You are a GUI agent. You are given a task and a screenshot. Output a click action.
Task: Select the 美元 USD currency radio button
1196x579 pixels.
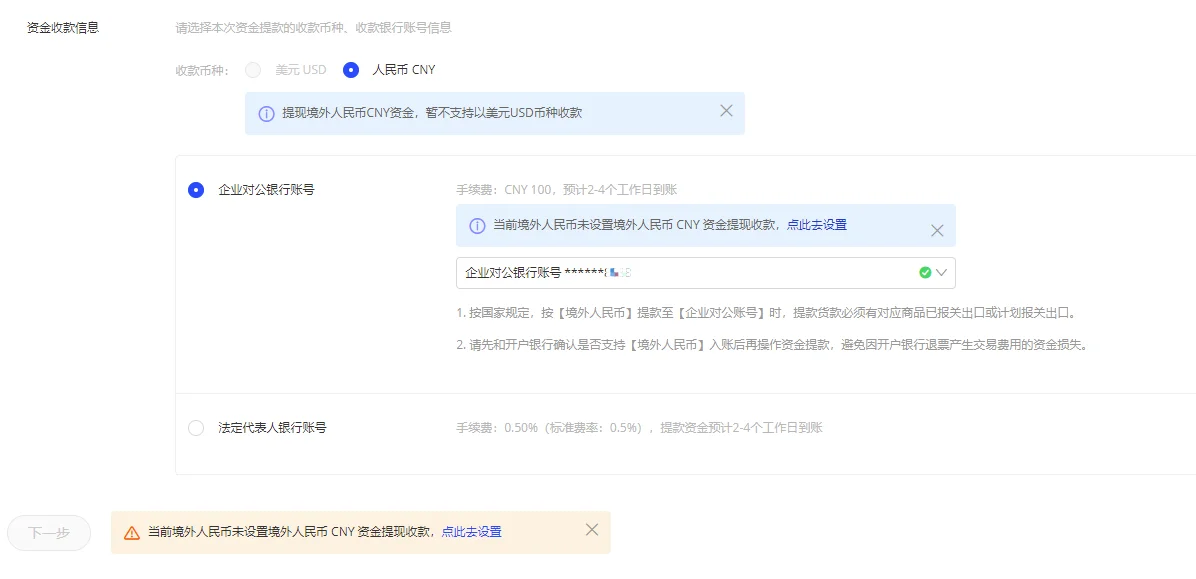[253, 70]
